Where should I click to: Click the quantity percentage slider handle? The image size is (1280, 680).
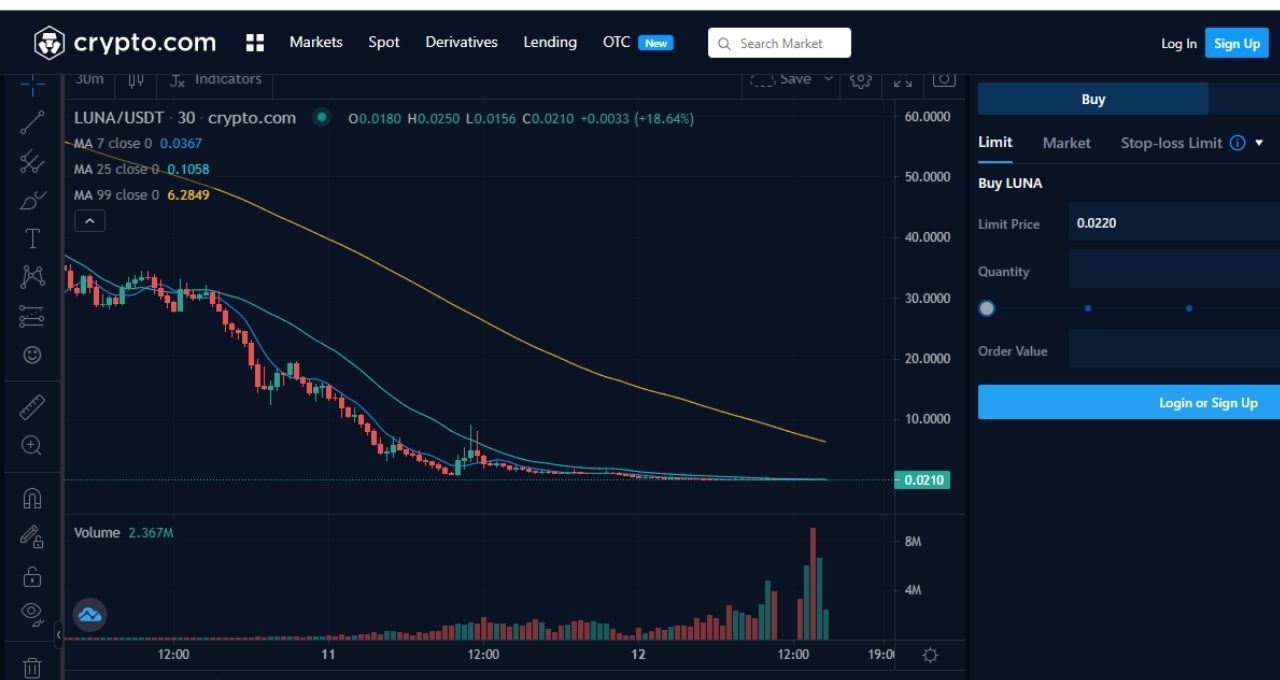tap(987, 308)
